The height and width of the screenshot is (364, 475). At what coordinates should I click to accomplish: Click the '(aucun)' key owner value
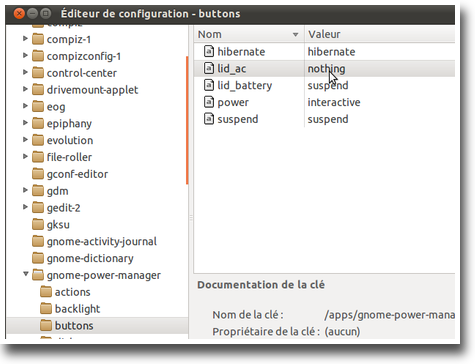click(342, 332)
